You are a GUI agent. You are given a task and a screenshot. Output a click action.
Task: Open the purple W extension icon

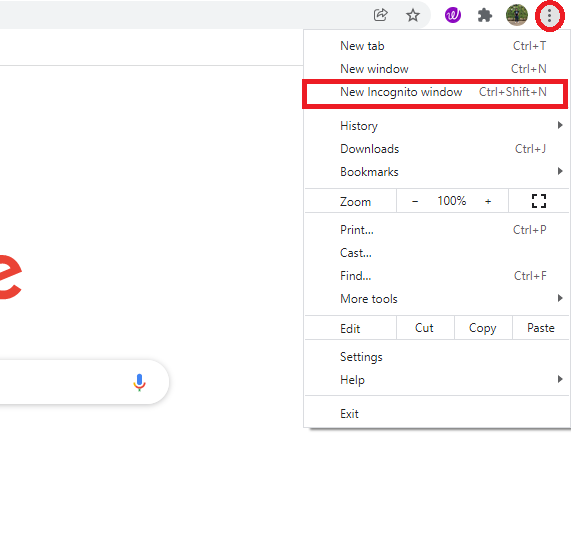[453, 15]
